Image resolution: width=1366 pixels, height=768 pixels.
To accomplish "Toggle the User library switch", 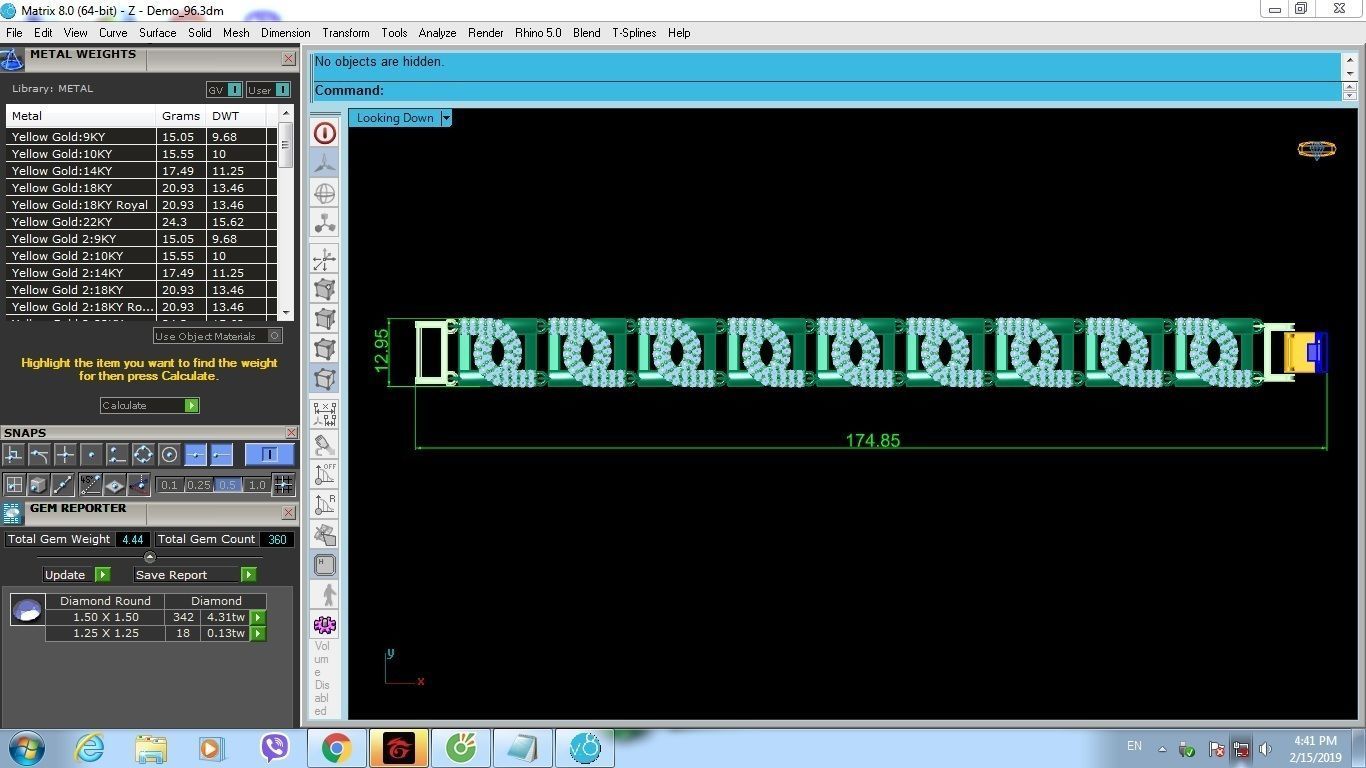I will (x=268, y=90).
